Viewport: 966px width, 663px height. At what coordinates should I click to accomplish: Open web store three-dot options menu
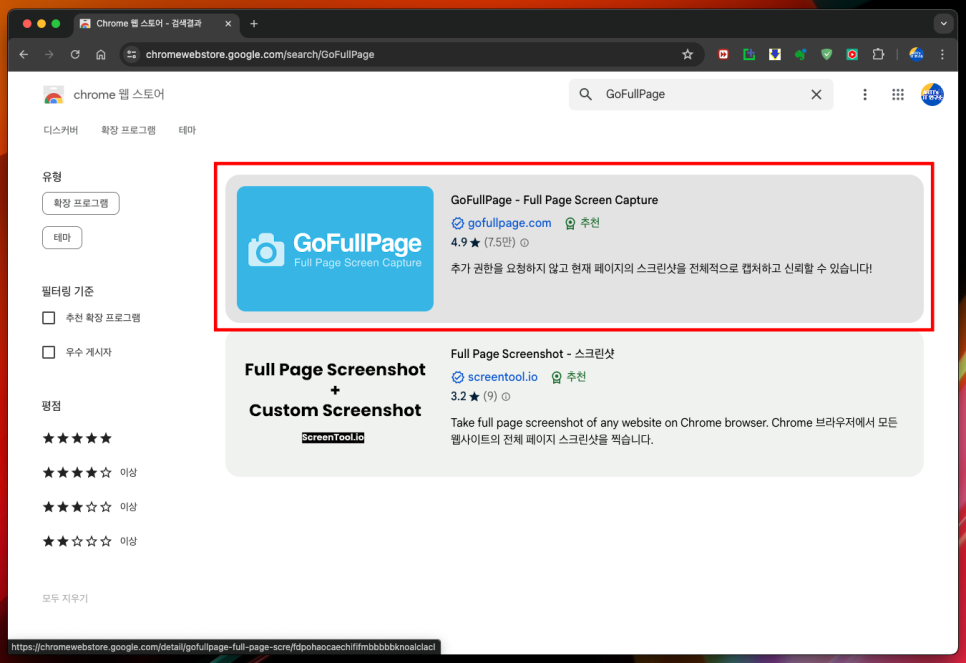click(x=864, y=94)
